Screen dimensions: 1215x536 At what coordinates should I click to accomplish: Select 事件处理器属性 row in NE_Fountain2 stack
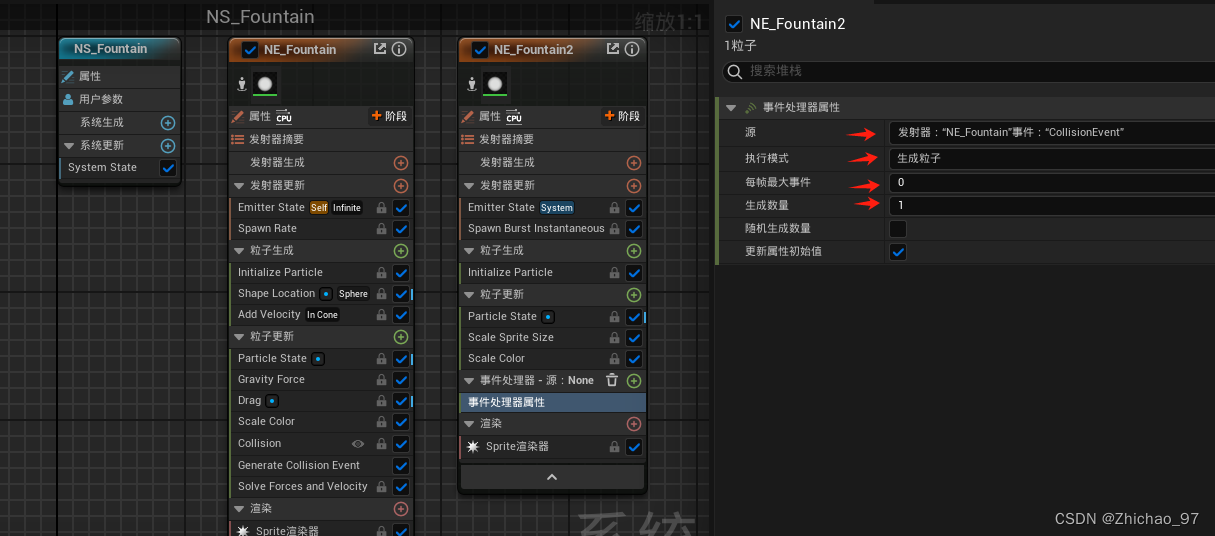(x=552, y=402)
